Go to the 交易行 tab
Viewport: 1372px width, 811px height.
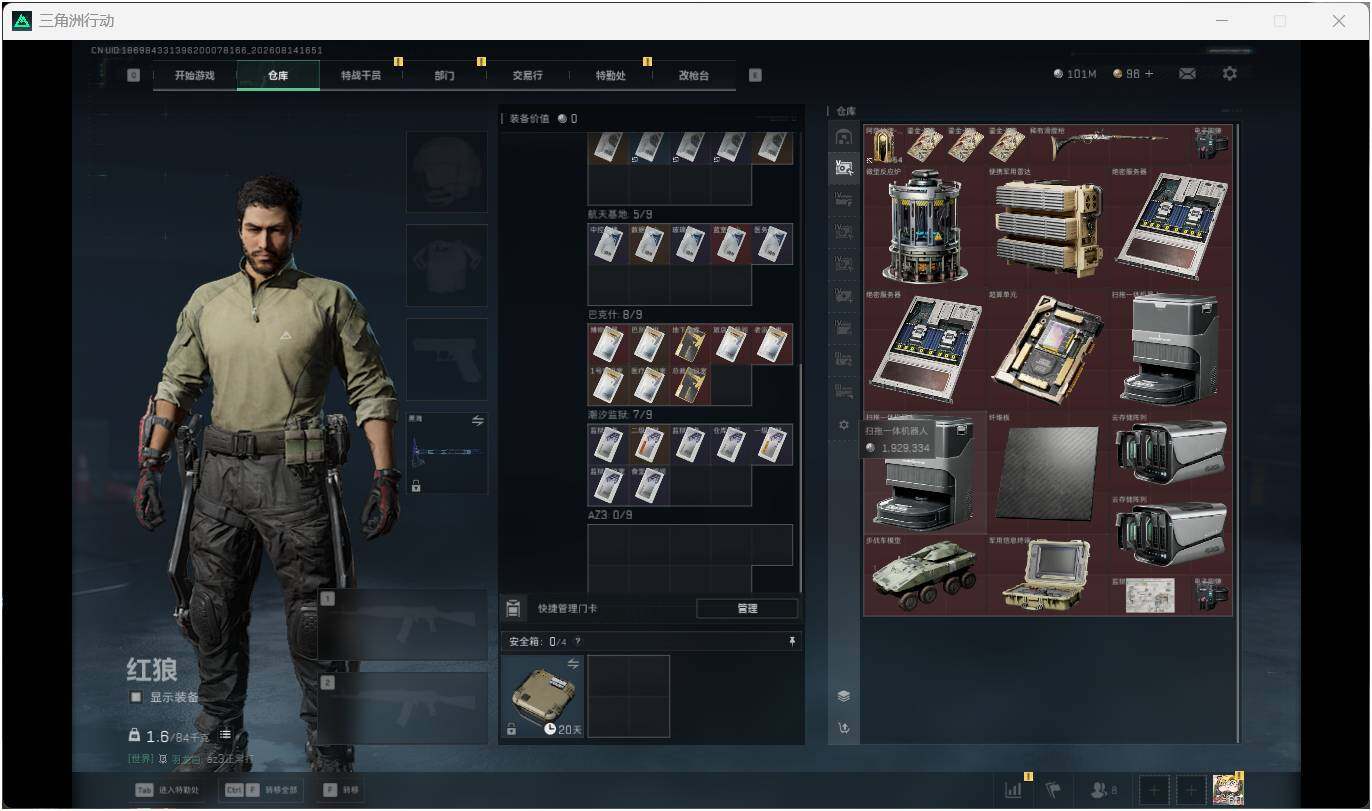527,75
